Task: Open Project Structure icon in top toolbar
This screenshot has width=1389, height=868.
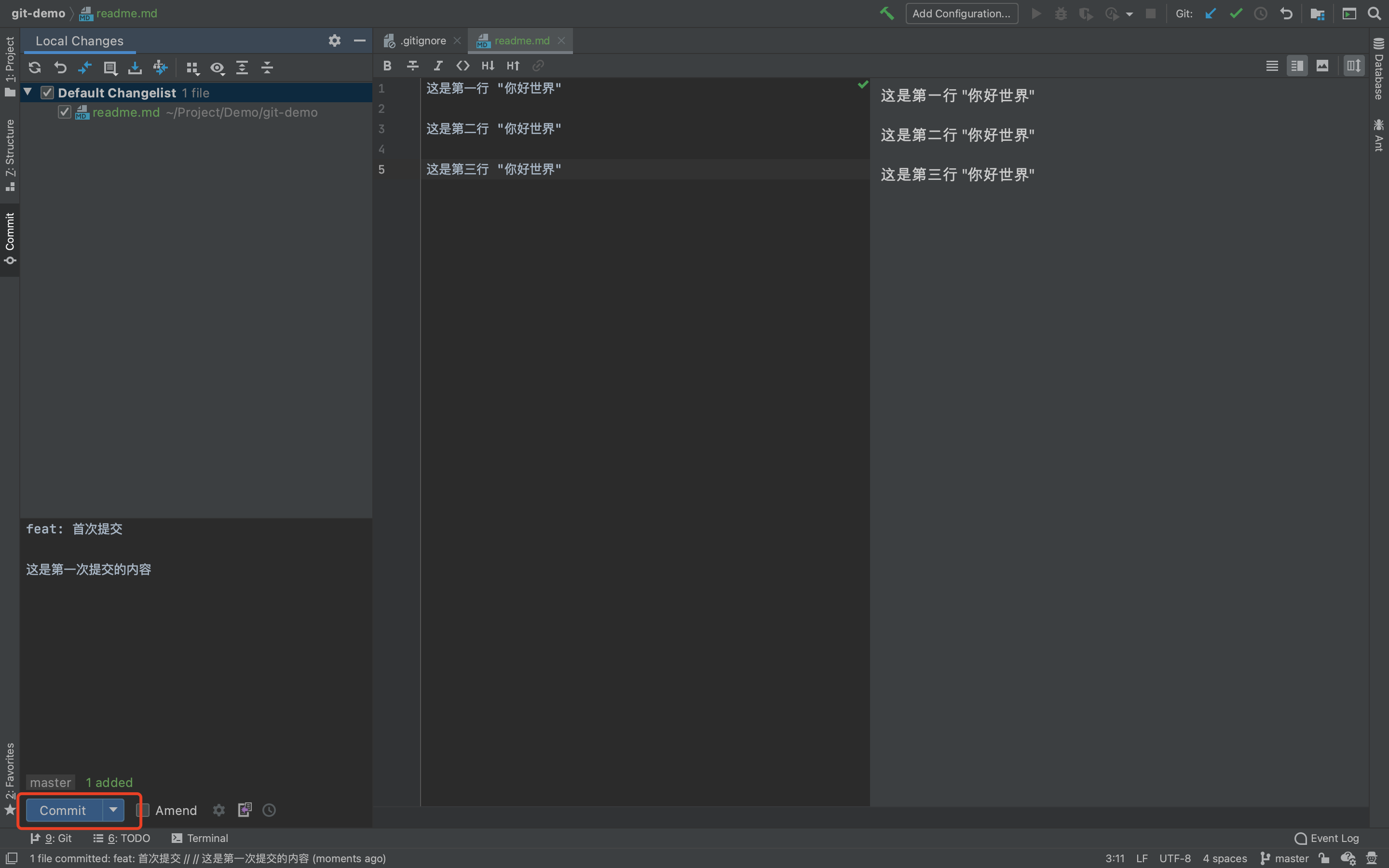Action: 1317,13
